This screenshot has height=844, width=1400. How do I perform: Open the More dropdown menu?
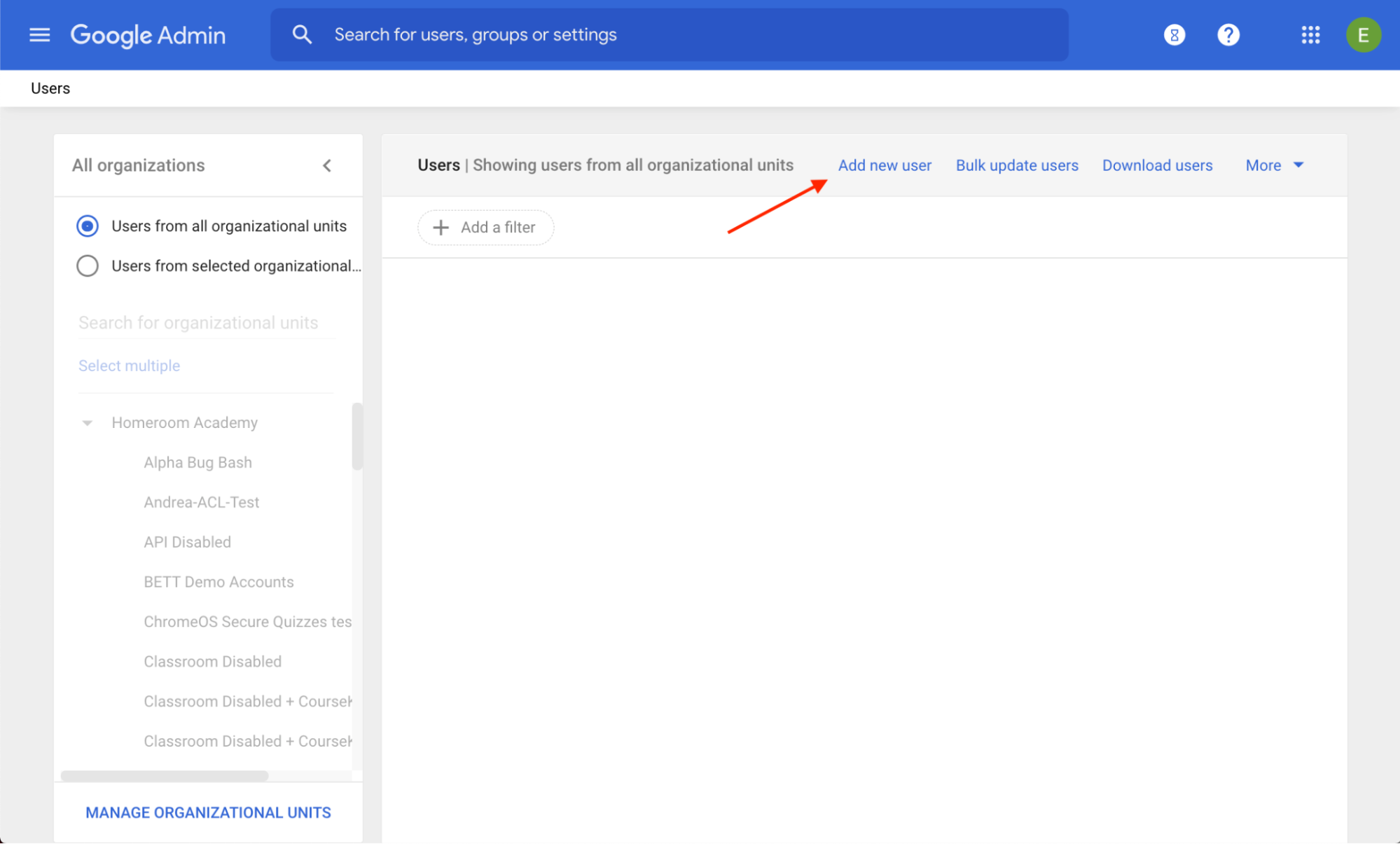click(1275, 165)
